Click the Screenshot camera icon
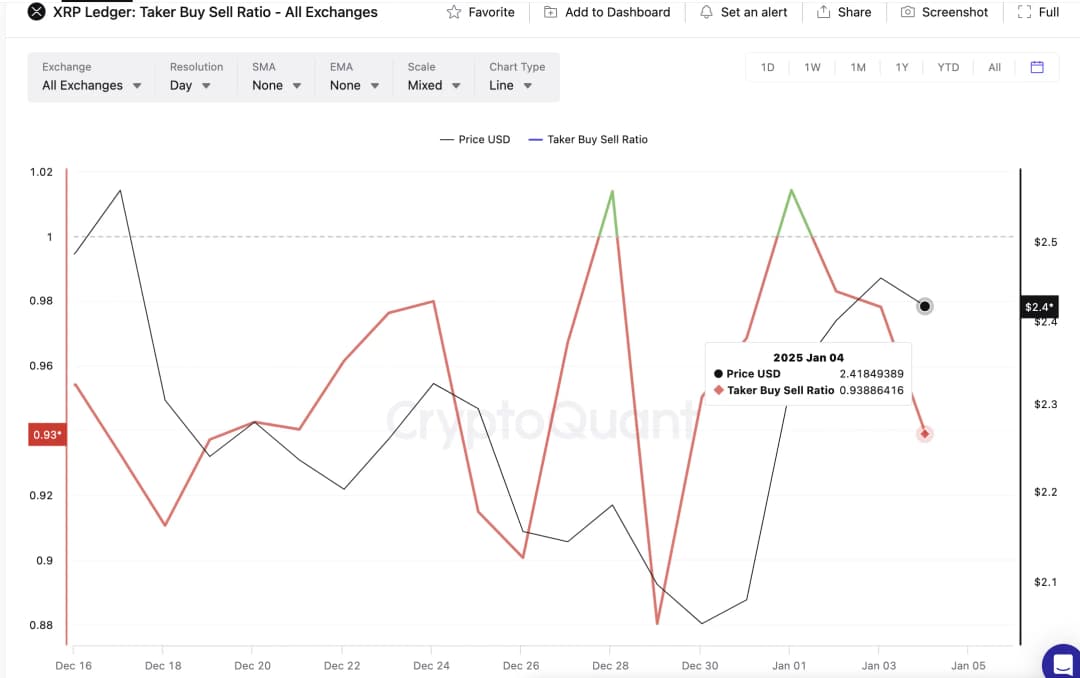The image size is (1080, 678). pyautogui.click(x=907, y=12)
